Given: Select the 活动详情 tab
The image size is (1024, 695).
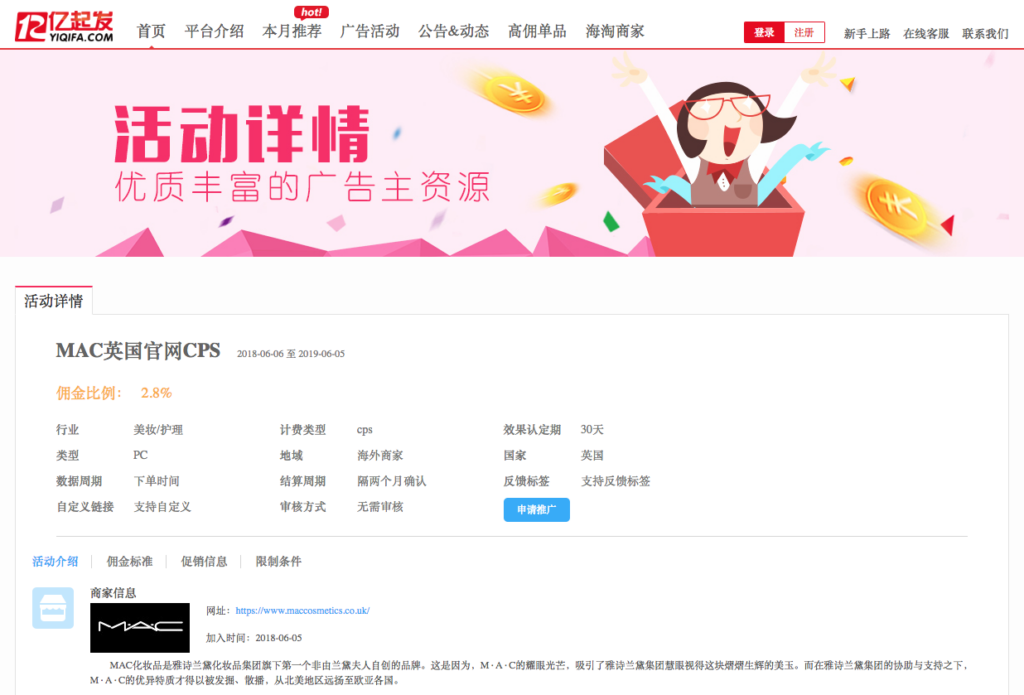Looking at the screenshot, I should (54, 300).
